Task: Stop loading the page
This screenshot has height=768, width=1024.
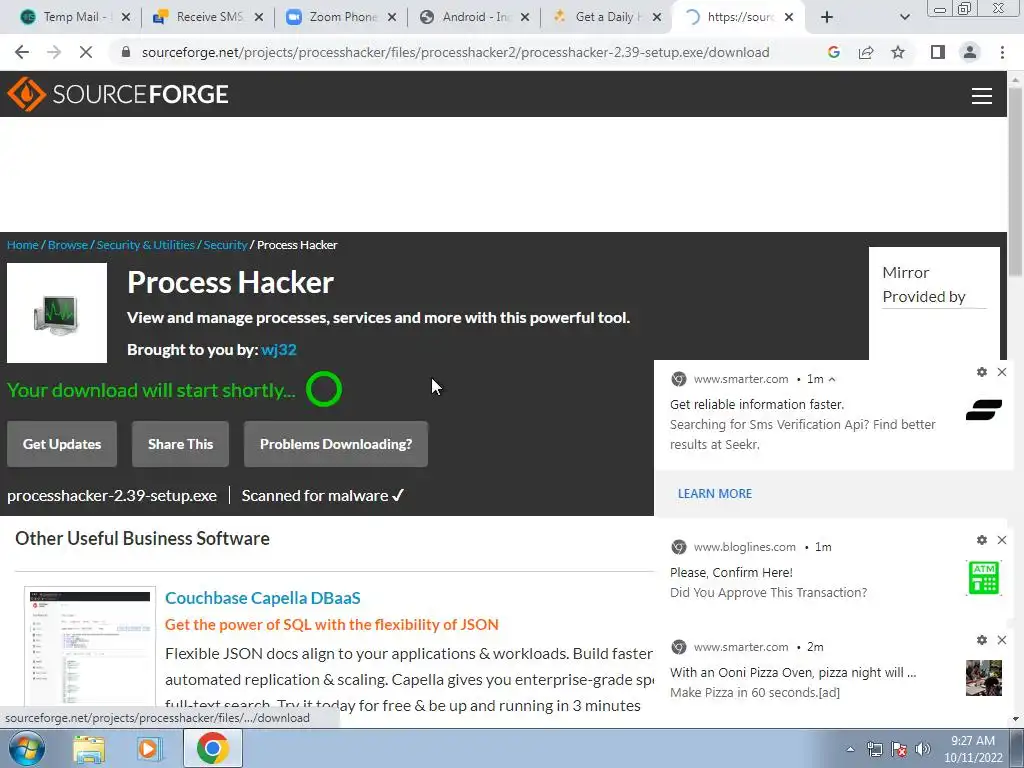Action: 86,52
